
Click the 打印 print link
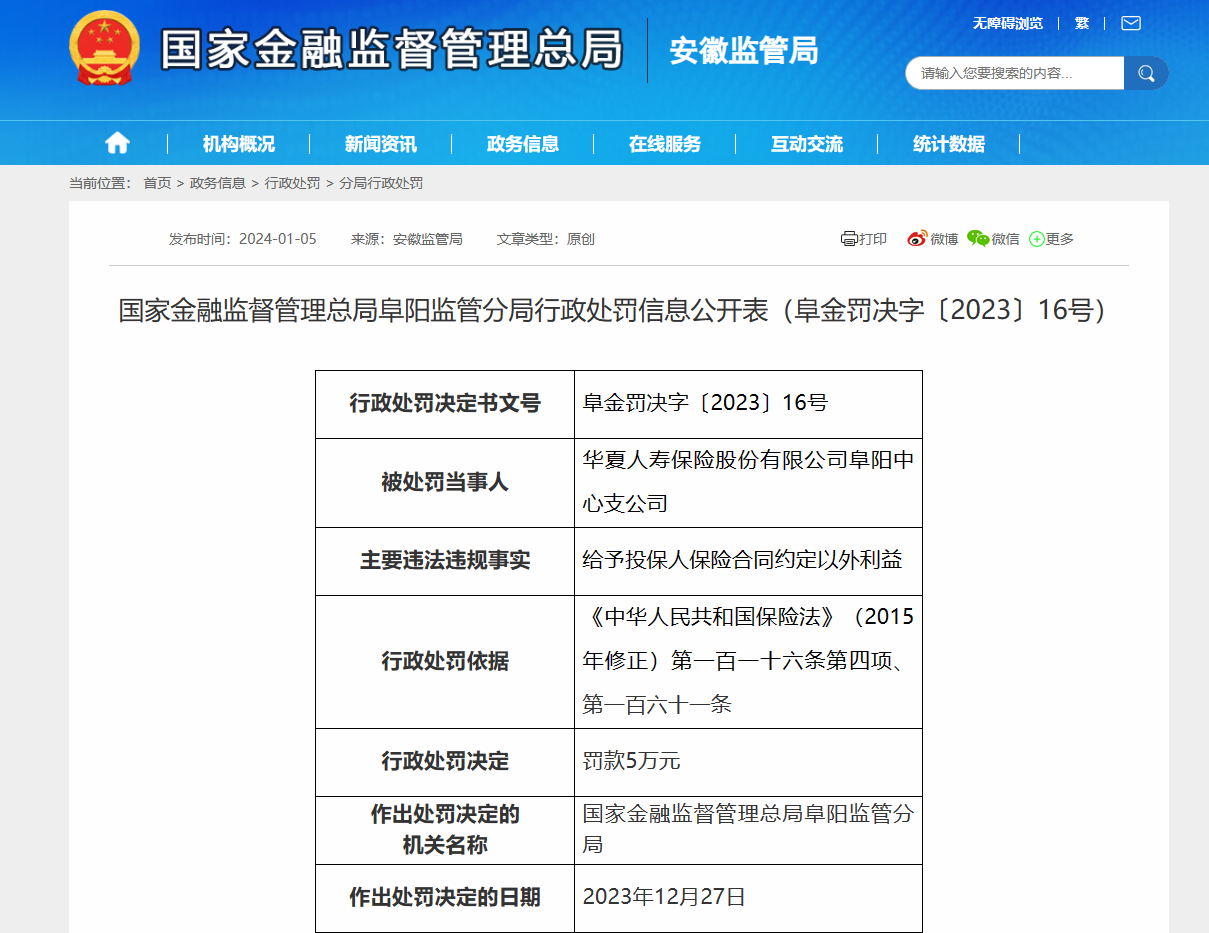click(873, 239)
